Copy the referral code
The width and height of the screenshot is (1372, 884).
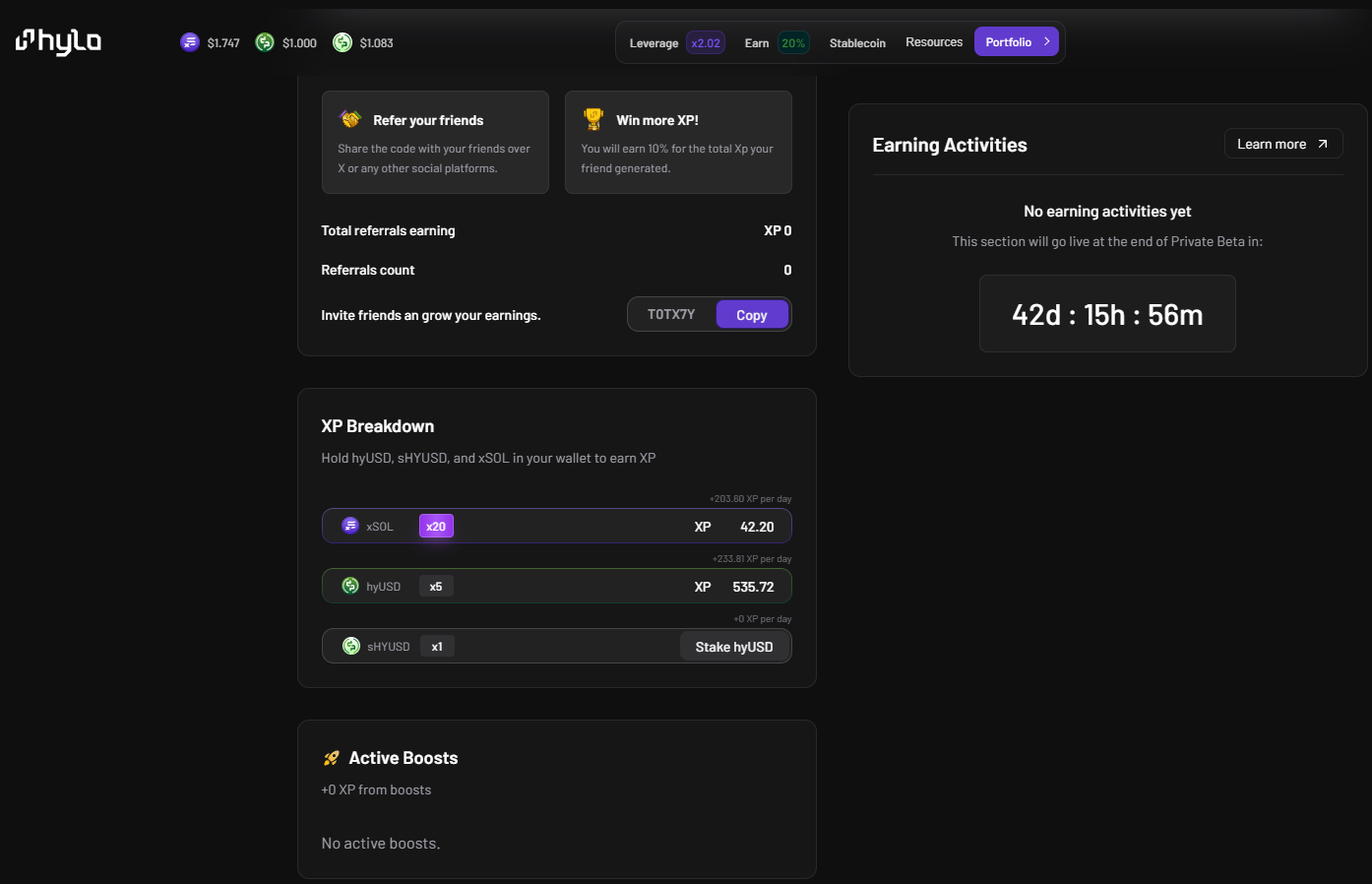point(752,315)
